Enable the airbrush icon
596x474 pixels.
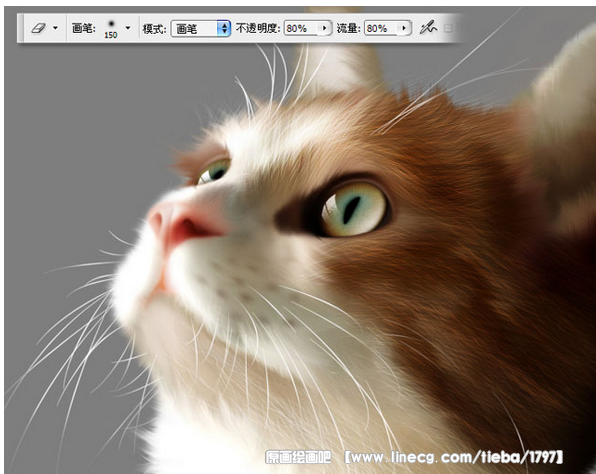[428, 28]
